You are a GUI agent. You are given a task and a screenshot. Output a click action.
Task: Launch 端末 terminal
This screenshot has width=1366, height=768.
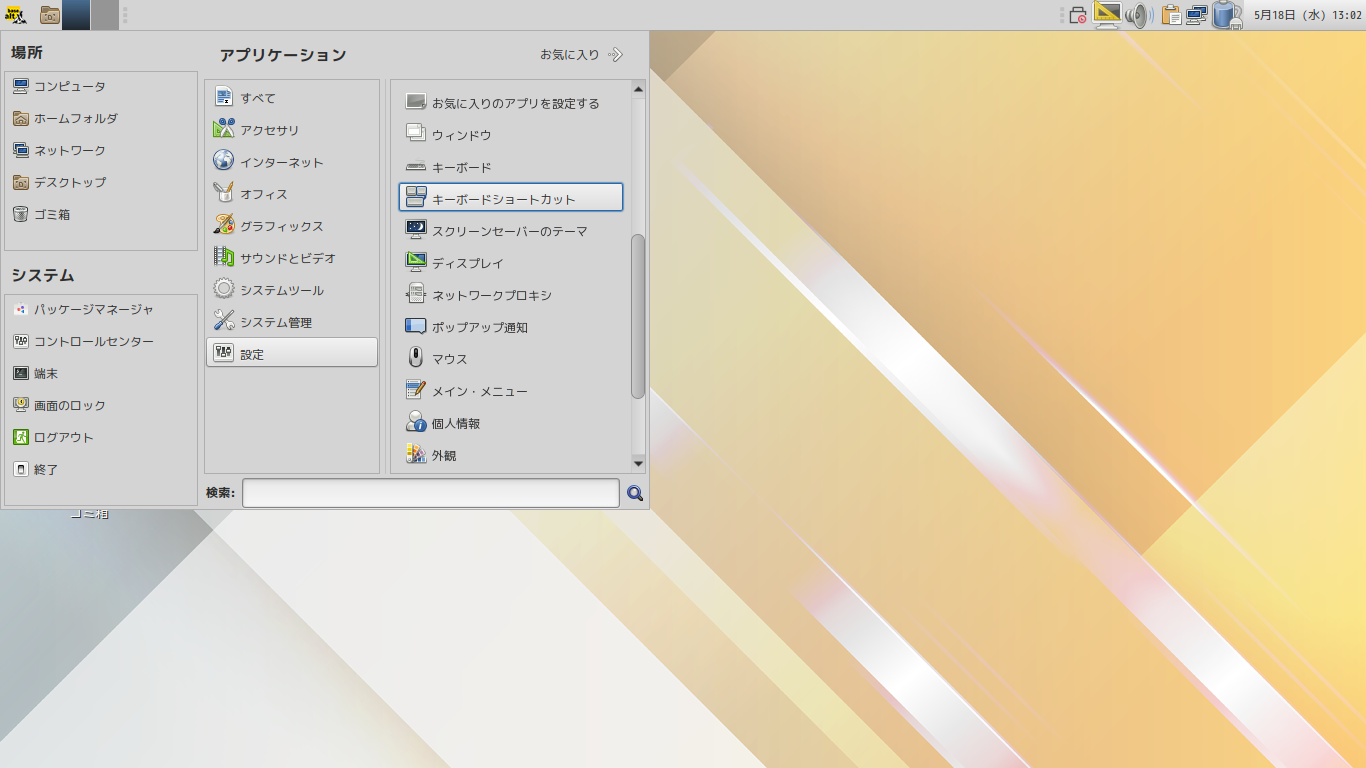point(100,374)
